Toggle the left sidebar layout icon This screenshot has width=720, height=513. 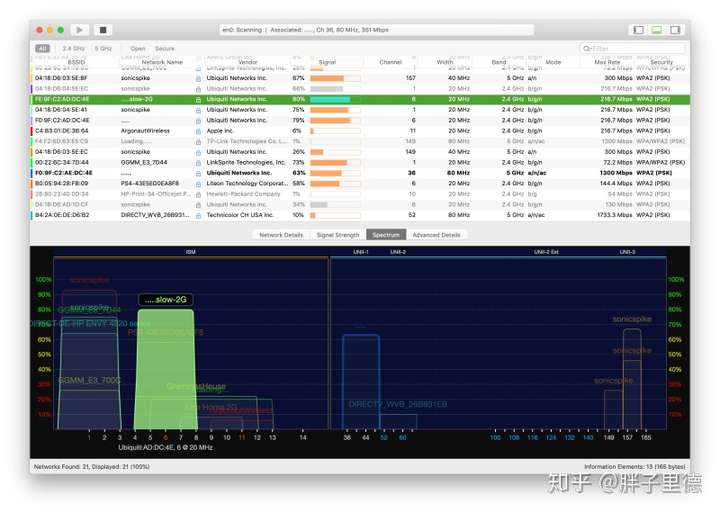tap(639, 30)
